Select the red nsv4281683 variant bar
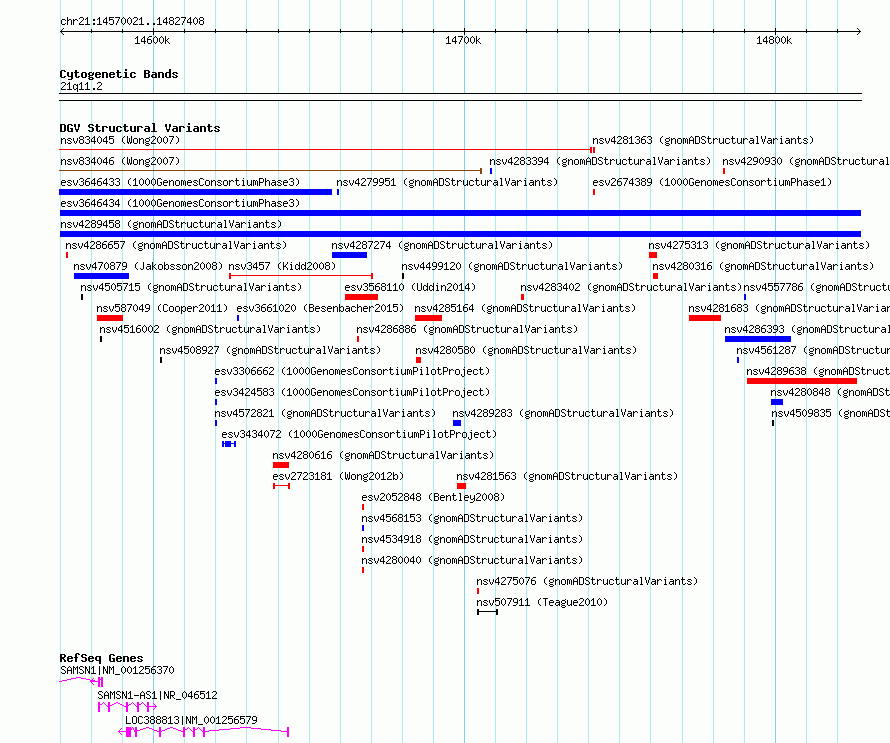The width and height of the screenshot is (890, 743). click(705, 318)
